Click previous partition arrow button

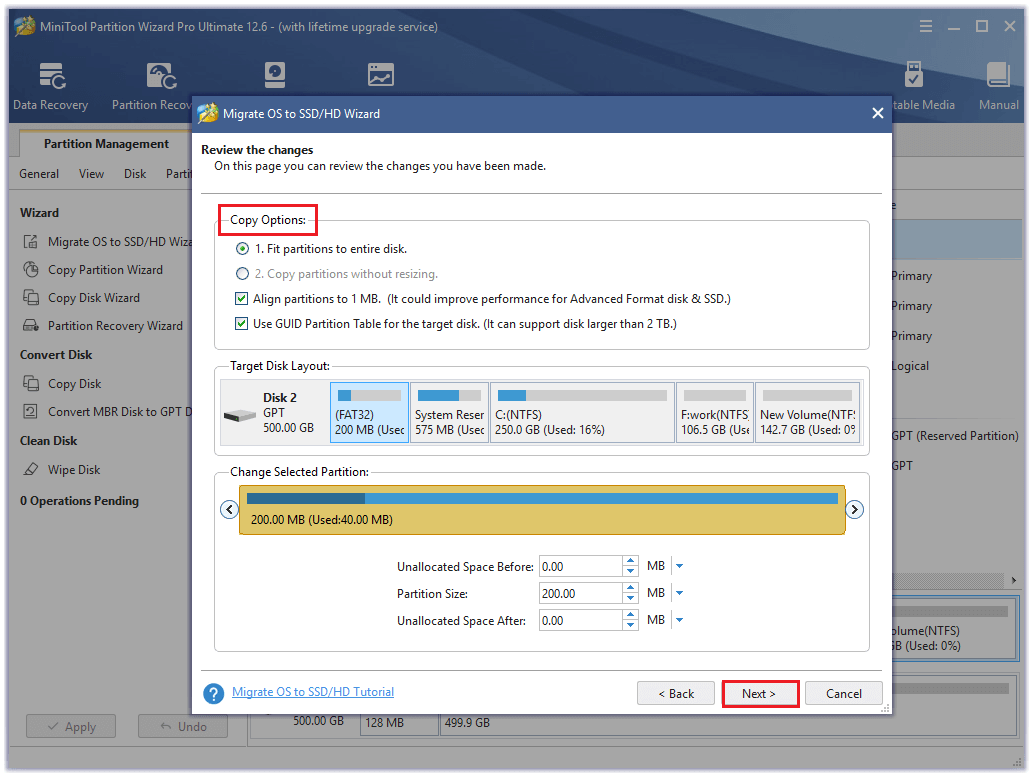[x=229, y=510]
